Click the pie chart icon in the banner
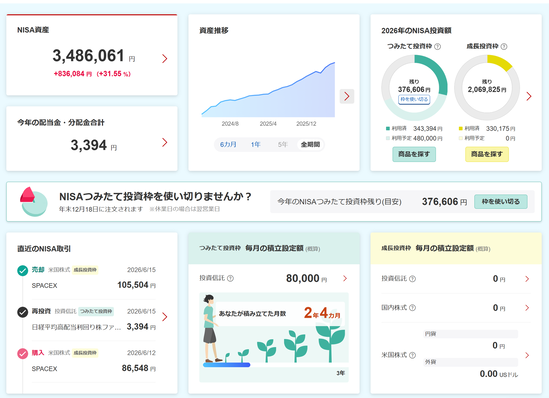 [x=34, y=202]
